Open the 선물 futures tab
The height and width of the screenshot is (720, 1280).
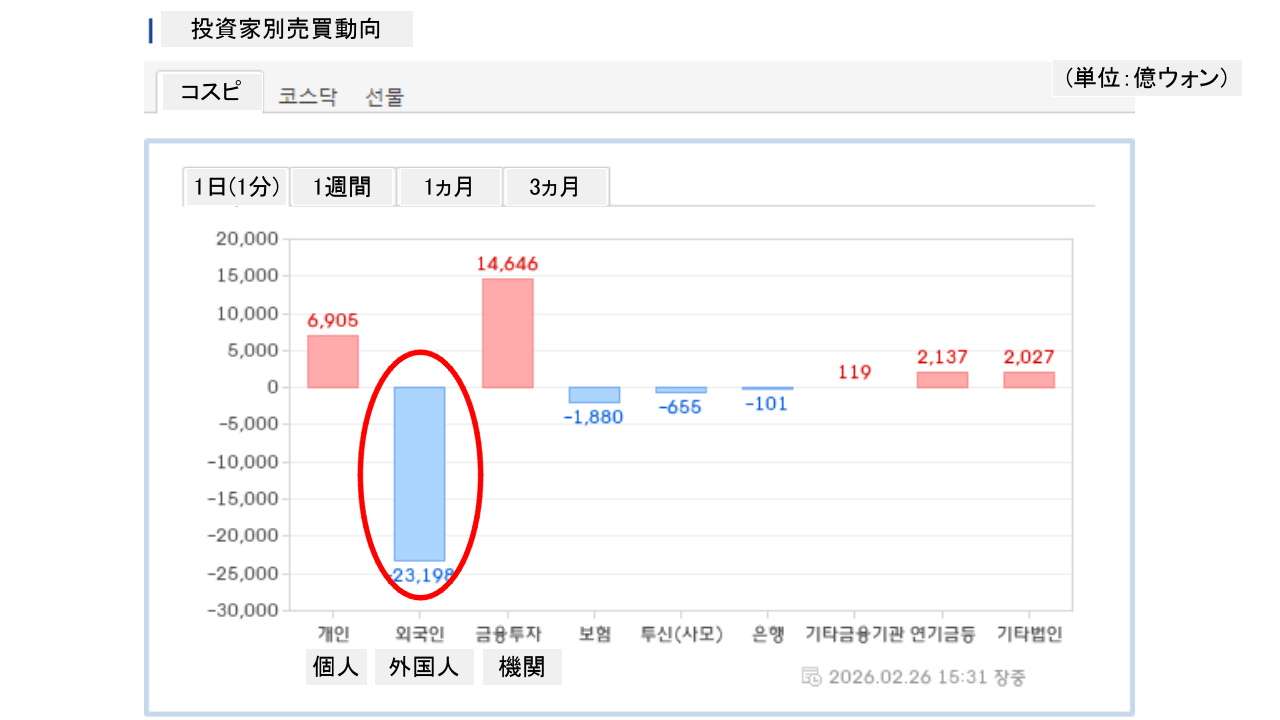pyautogui.click(x=385, y=97)
